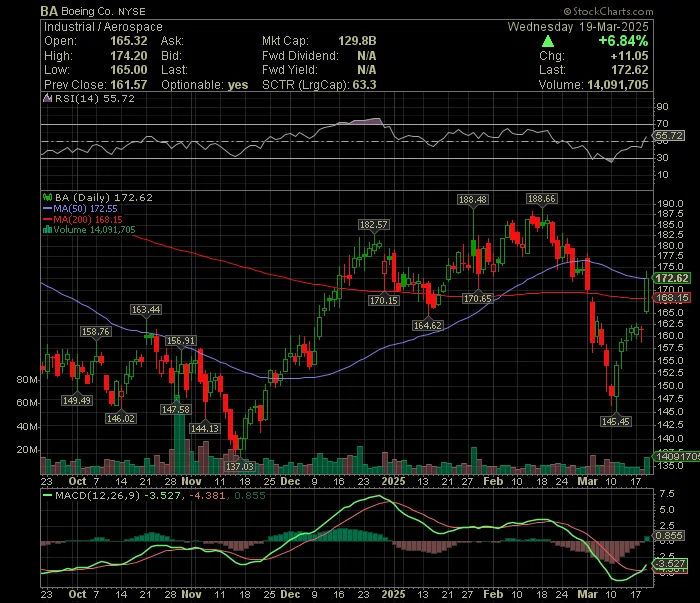Click the RSI(14) 55.72 legend text
The width and height of the screenshot is (700, 603).
(x=94, y=98)
